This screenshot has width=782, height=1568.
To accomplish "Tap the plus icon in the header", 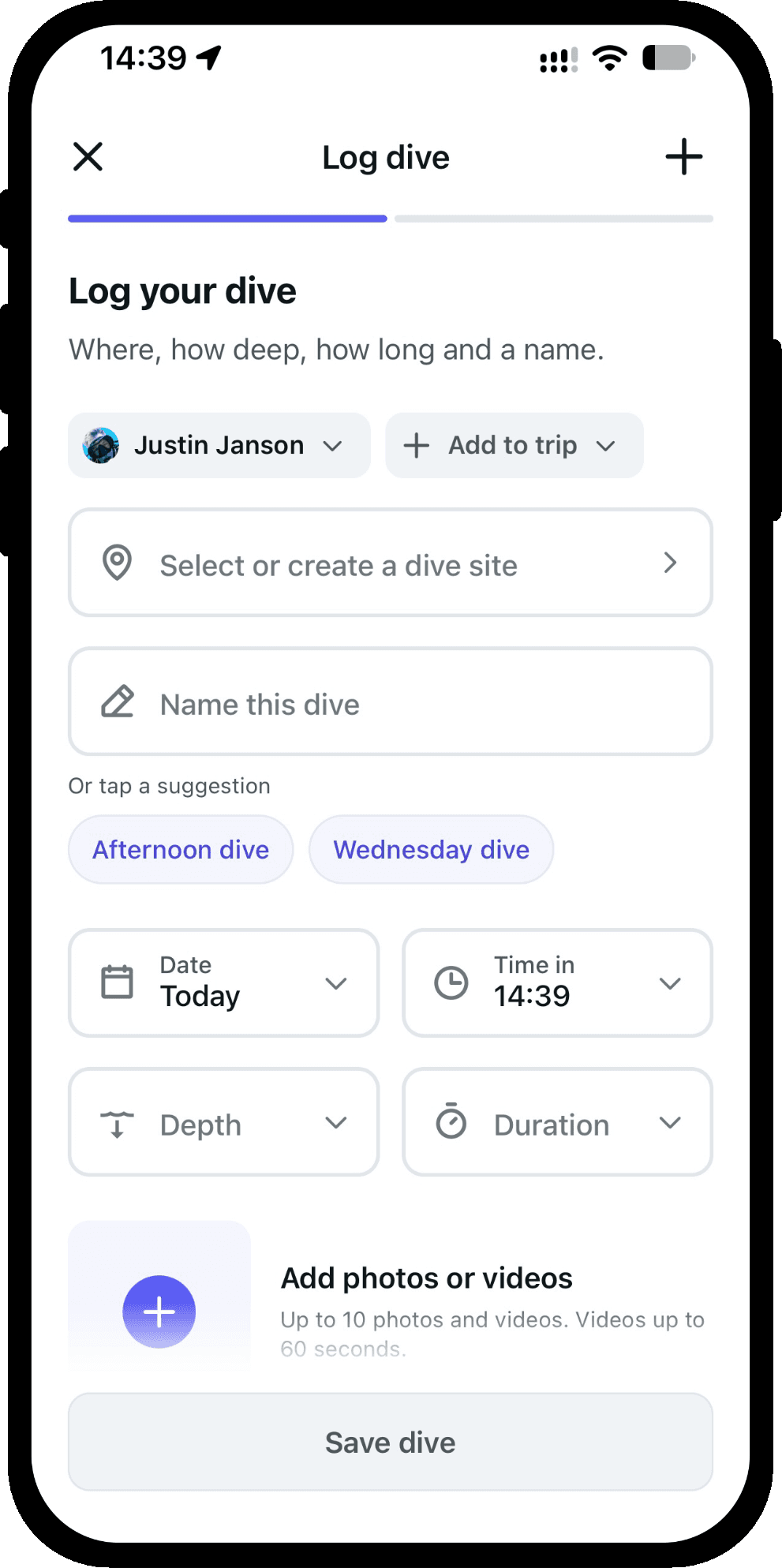I will [x=683, y=156].
